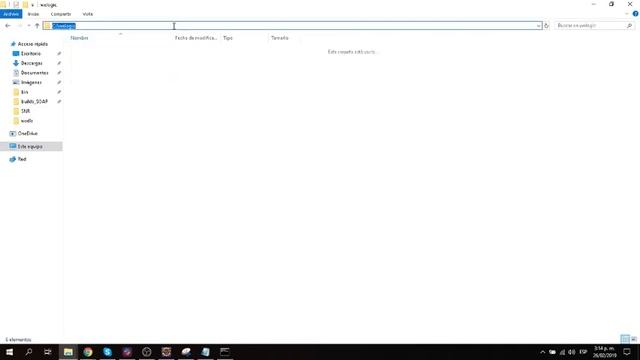
Task: Switch to the Compartir ribbon tab
Action: click(61, 14)
